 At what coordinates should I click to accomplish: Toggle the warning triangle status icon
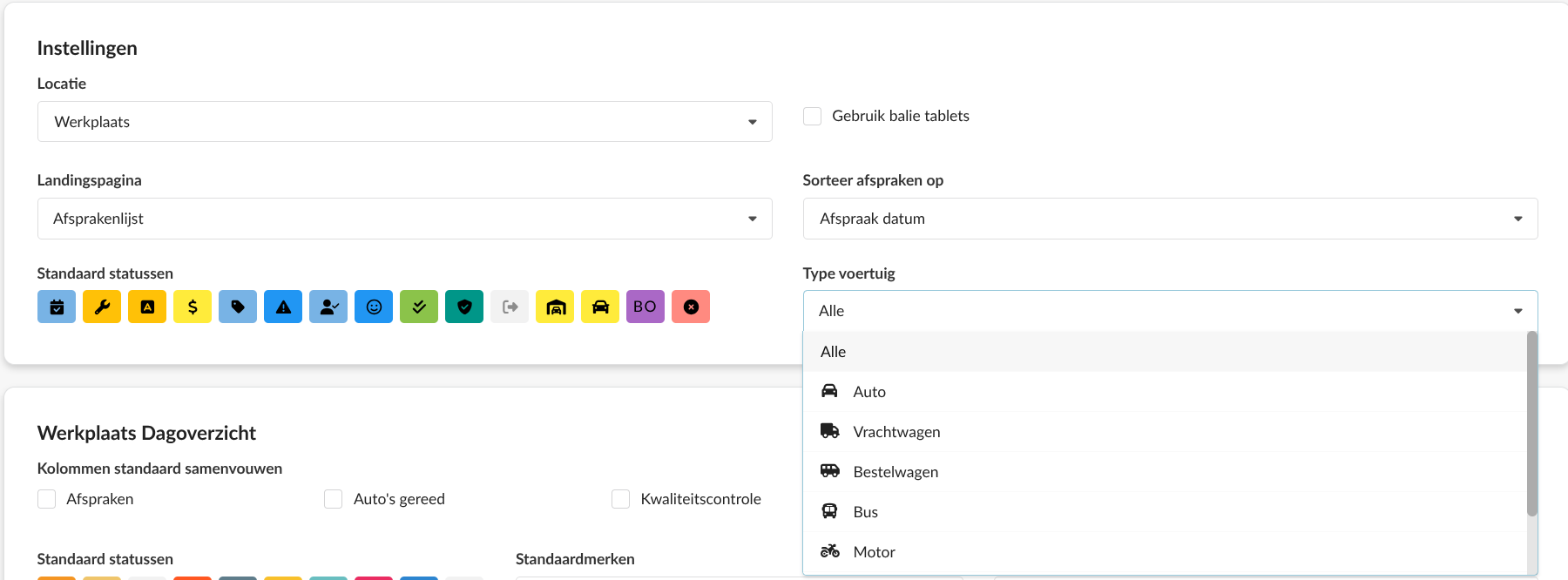pyautogui.click(x=283, y=307)
